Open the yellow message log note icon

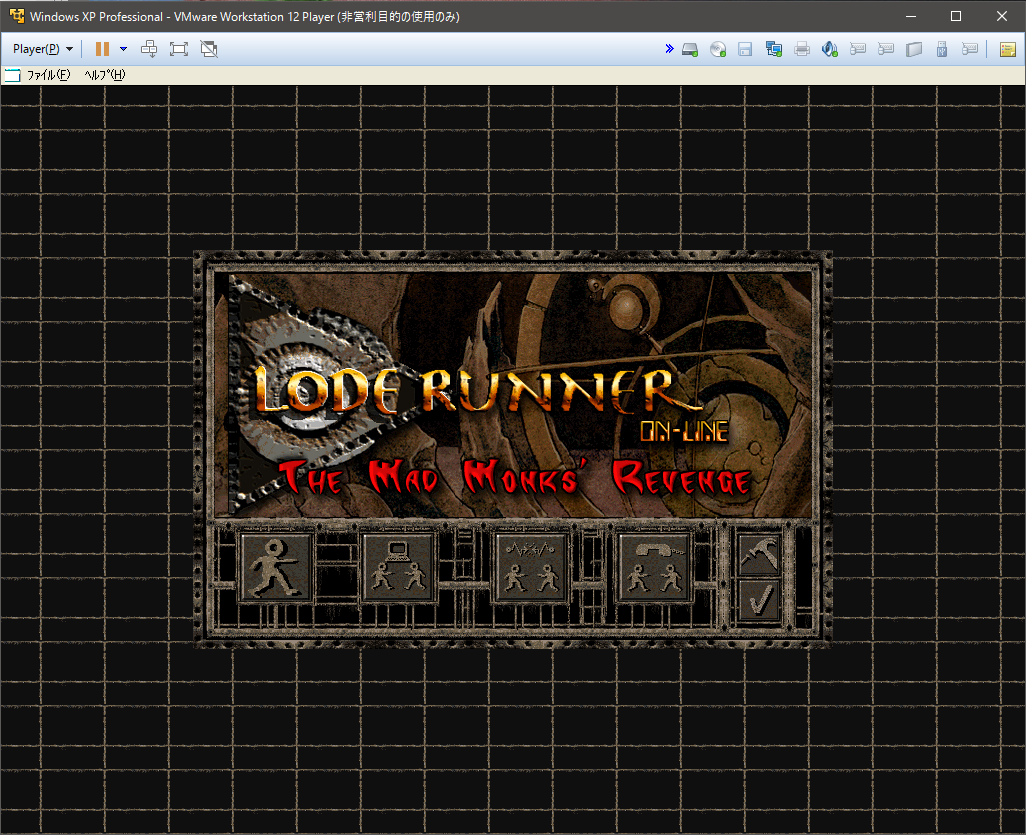point(1008,49)
